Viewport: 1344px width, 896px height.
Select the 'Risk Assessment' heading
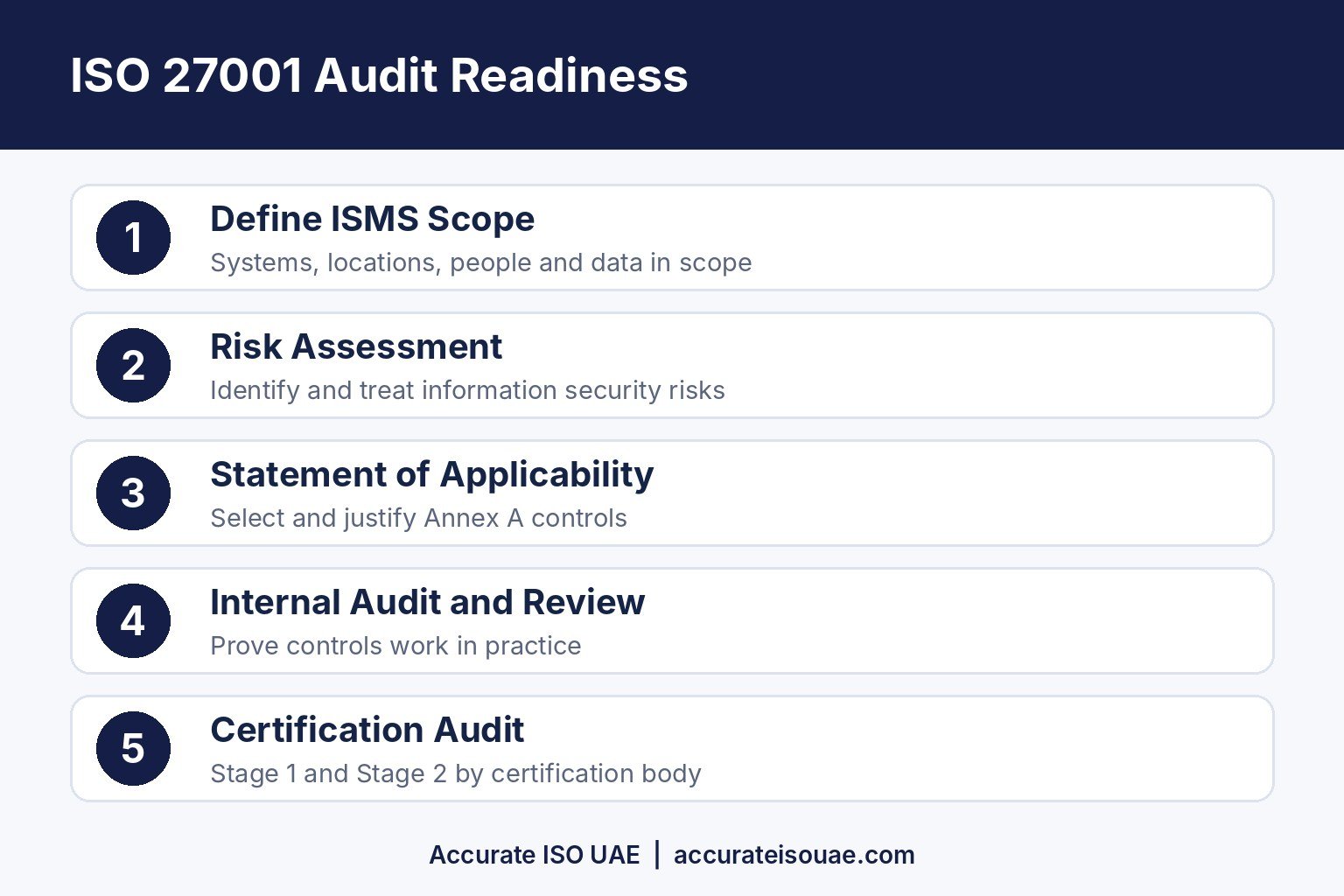tap(356, 346)
